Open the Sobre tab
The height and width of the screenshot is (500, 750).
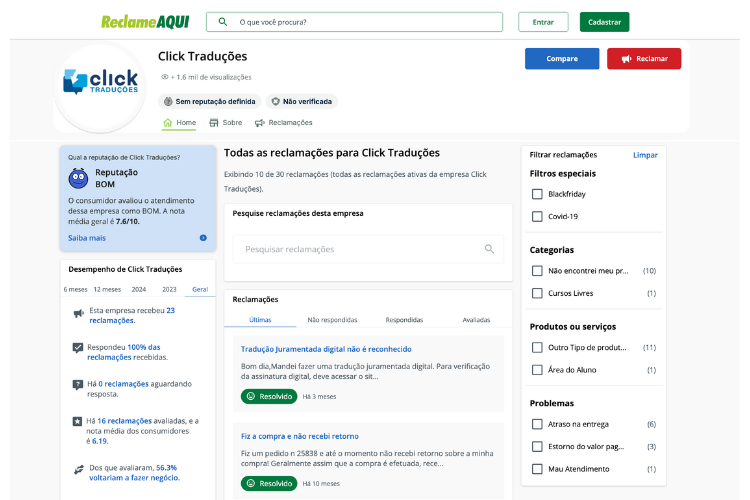point(226,122)
